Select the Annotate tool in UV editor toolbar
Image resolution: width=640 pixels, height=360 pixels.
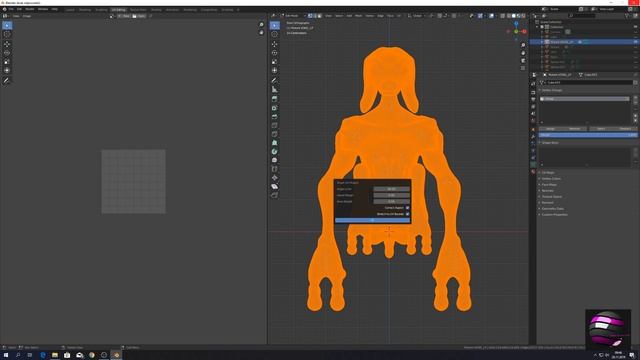click(x=7, y=80)
